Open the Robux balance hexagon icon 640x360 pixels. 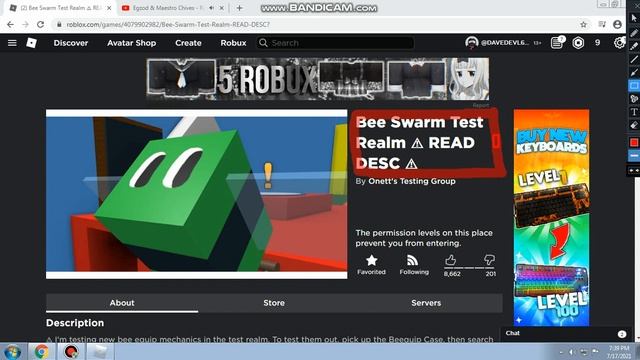pyautogui.click(x=578, y=43)
